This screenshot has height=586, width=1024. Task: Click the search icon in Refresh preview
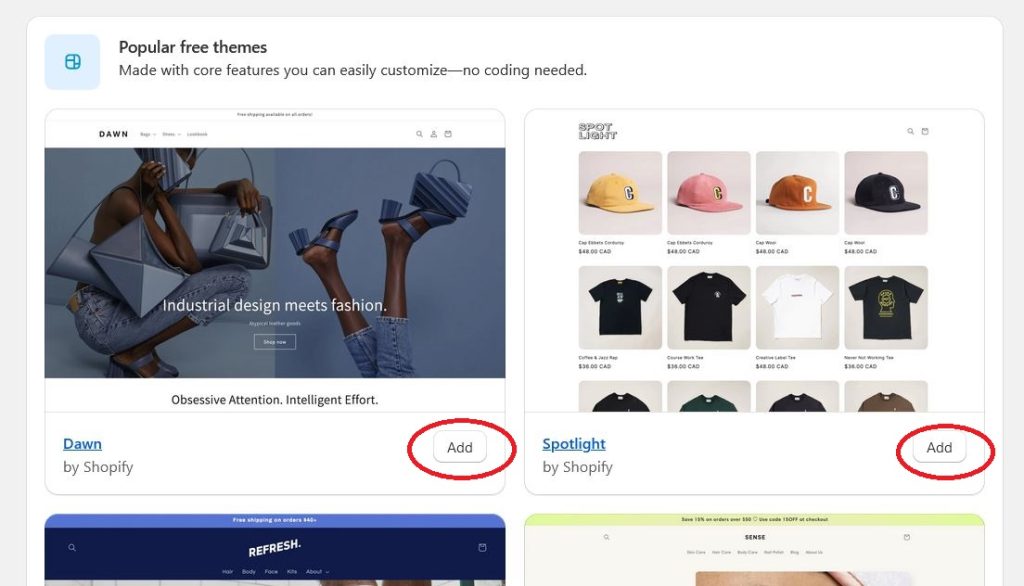click(x=72, y=547)
